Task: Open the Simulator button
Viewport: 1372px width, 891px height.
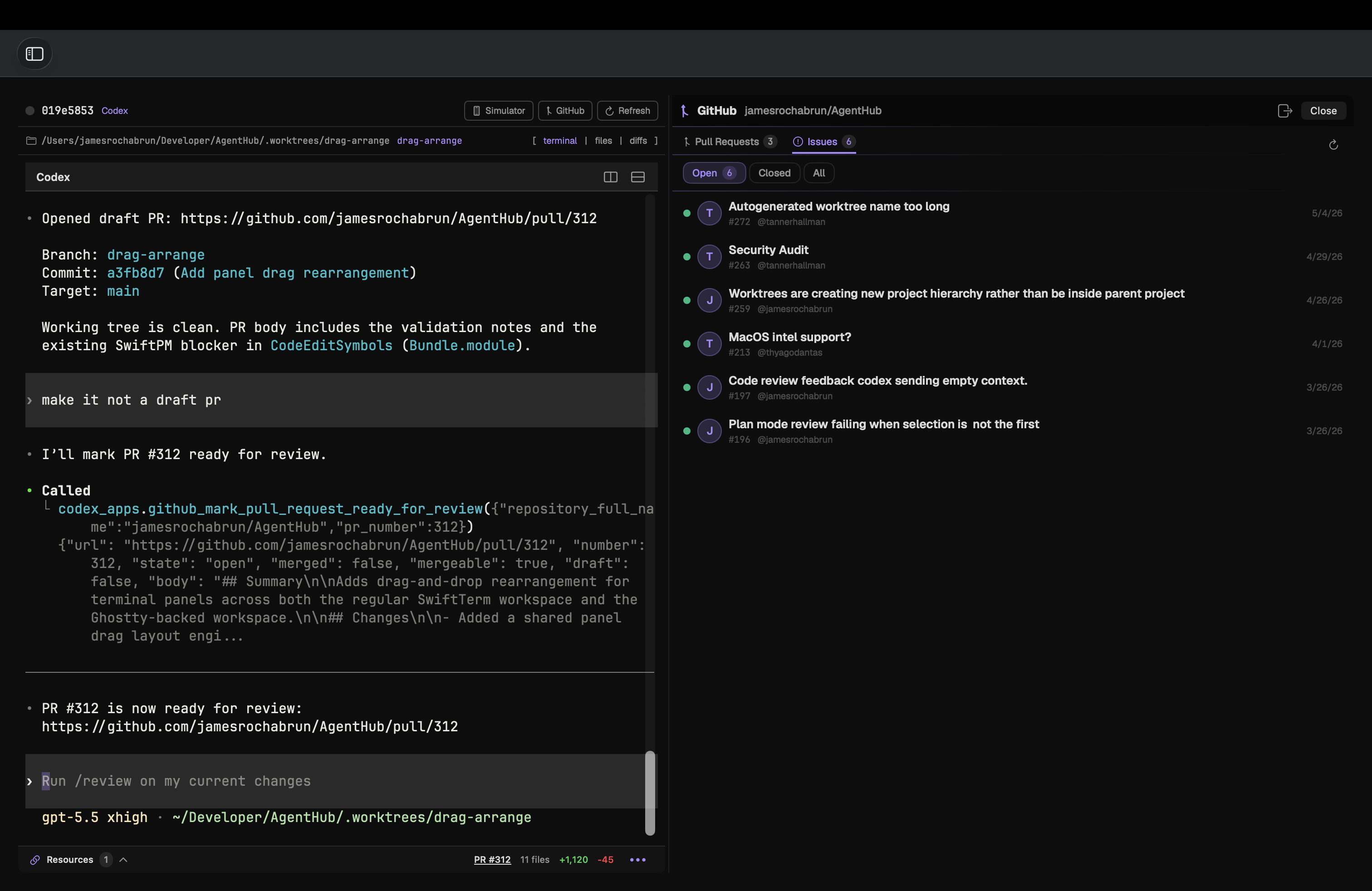Action: click(x=499, y=111)
